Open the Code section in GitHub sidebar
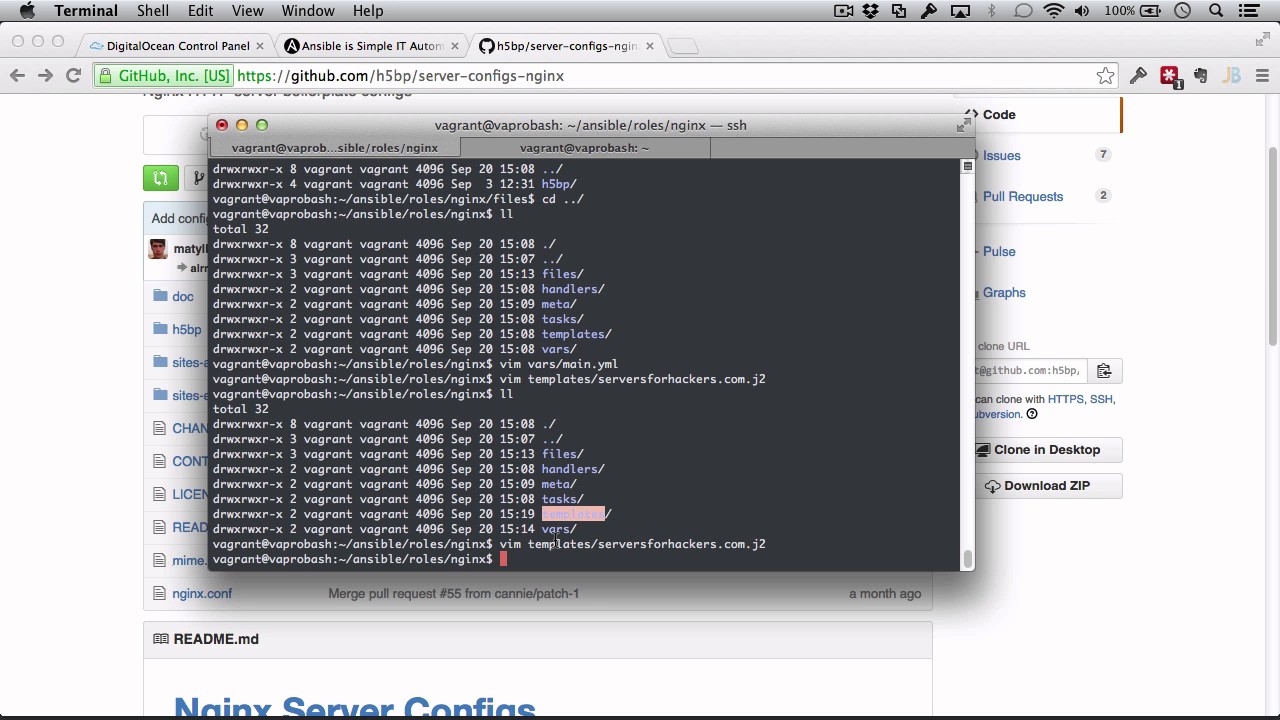 pyautogui.click(x=998, y=114)
